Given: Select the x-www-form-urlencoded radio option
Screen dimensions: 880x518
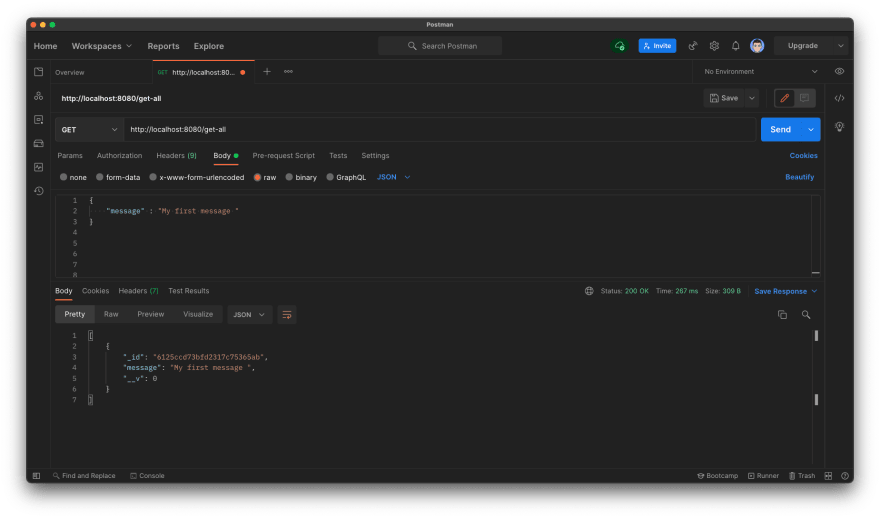Looking at the screenshot, I should point(153,177).
